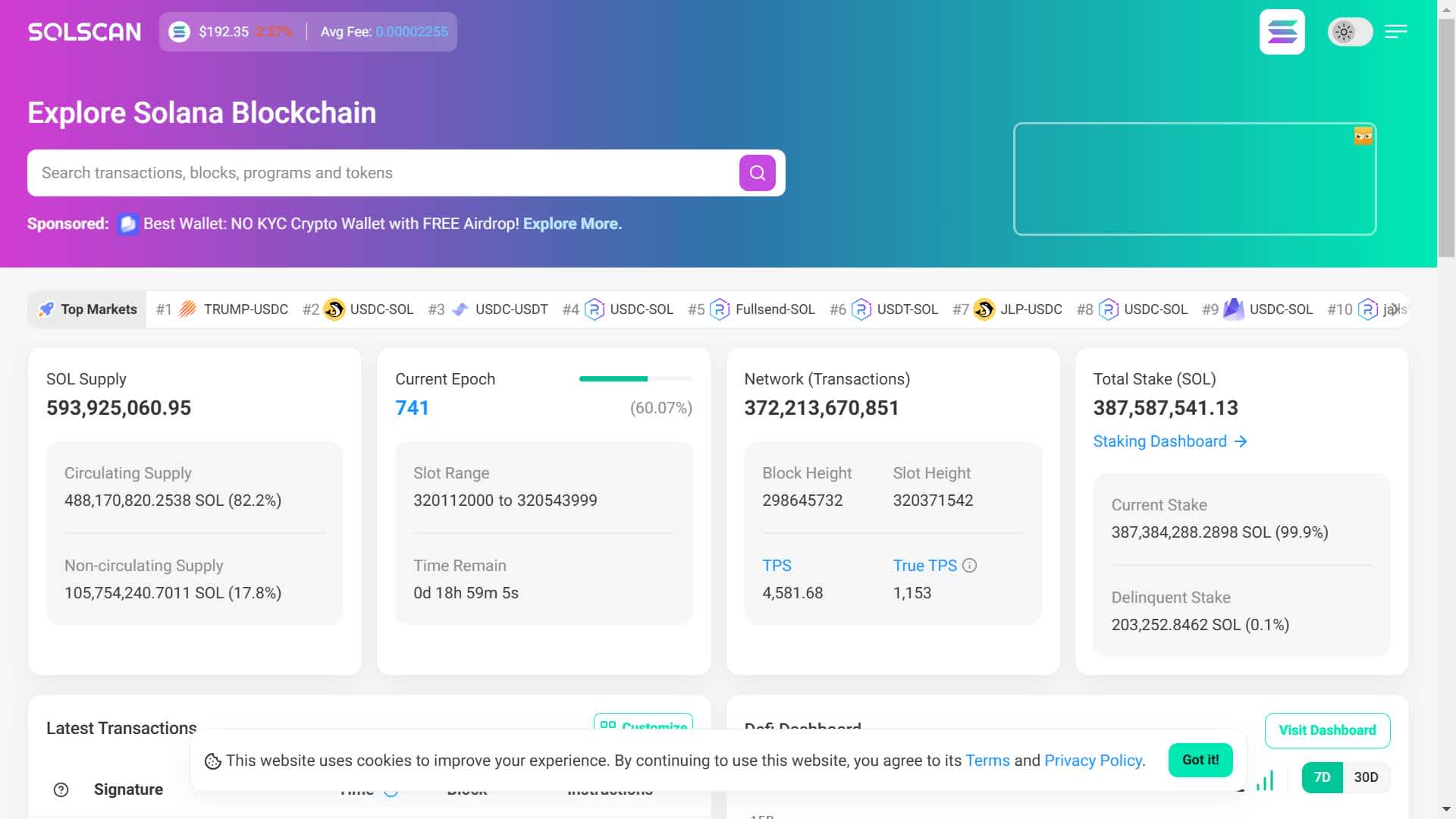Click the epoch progress bar

pyautogui.click(x=635, y=378)
